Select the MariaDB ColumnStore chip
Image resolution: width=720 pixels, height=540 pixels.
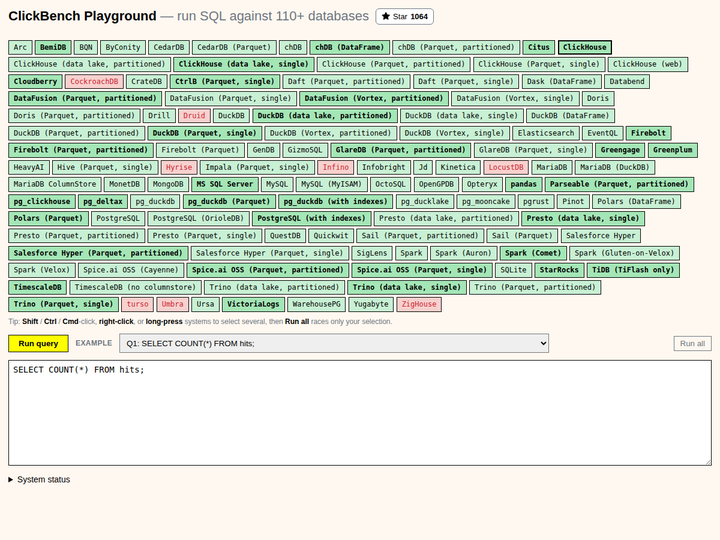click(x=55, y=184)
